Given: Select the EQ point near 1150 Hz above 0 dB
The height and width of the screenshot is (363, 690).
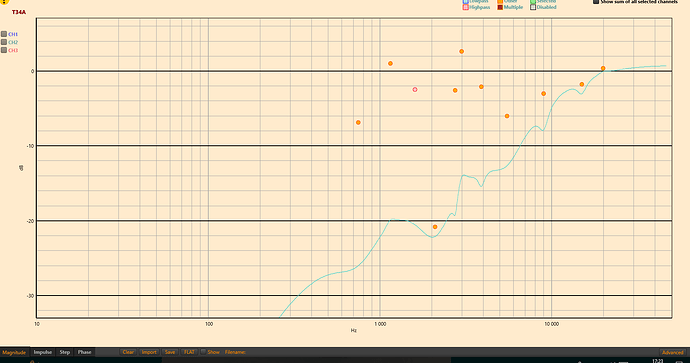Looking at the screenshot, I should tap(390, 63).
